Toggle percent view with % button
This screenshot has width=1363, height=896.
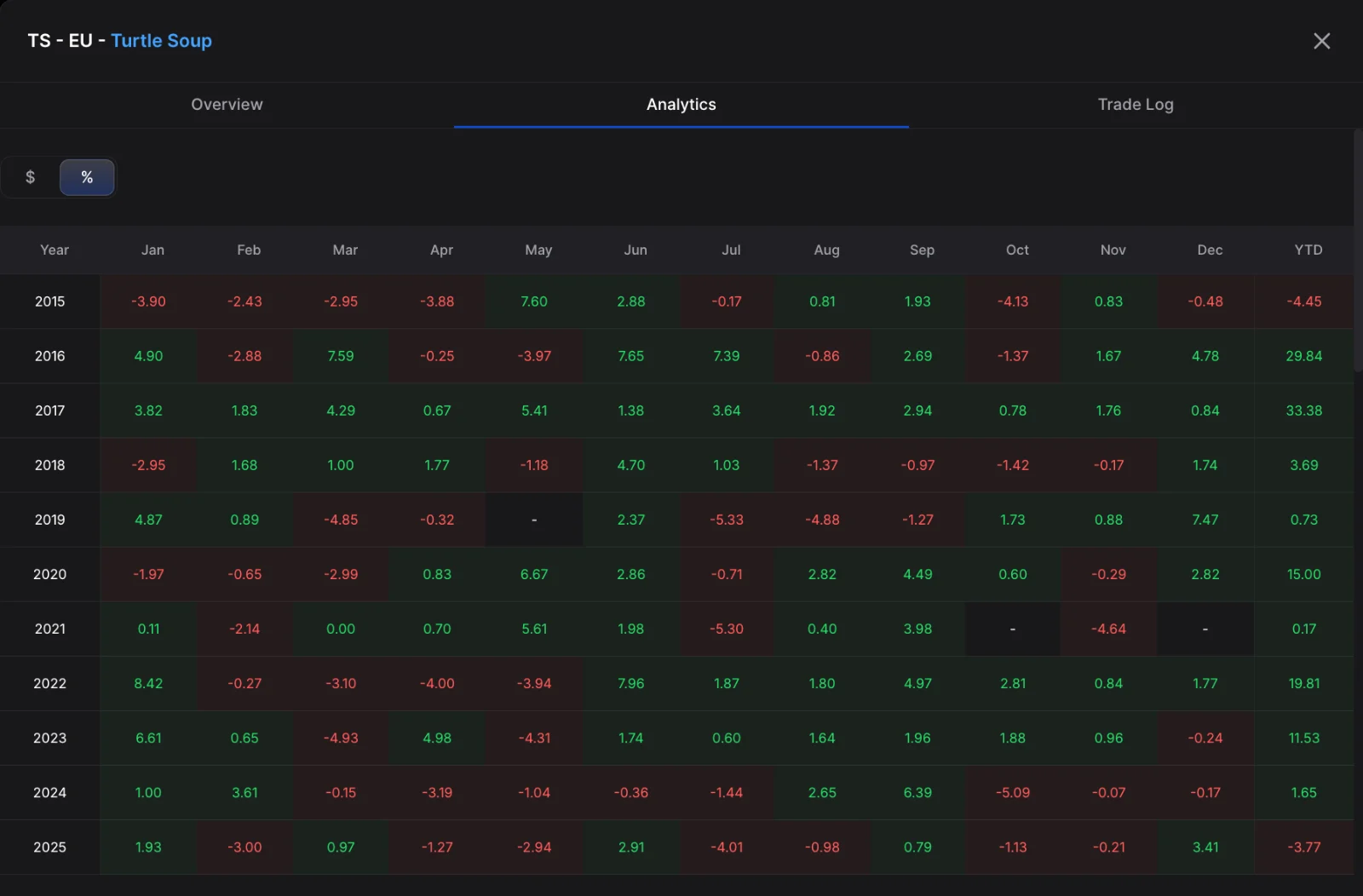tap(87, 177)
